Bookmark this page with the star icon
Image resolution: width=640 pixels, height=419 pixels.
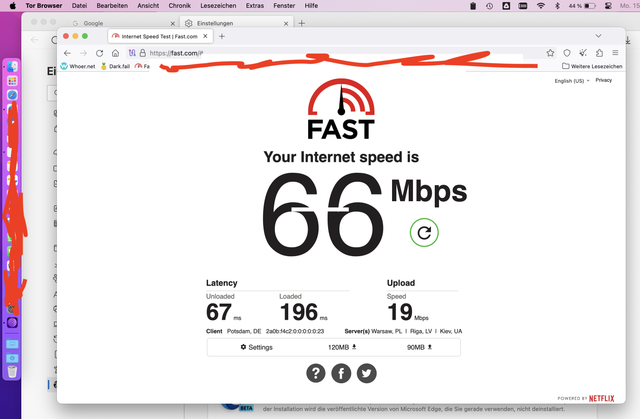coord(550,53)
